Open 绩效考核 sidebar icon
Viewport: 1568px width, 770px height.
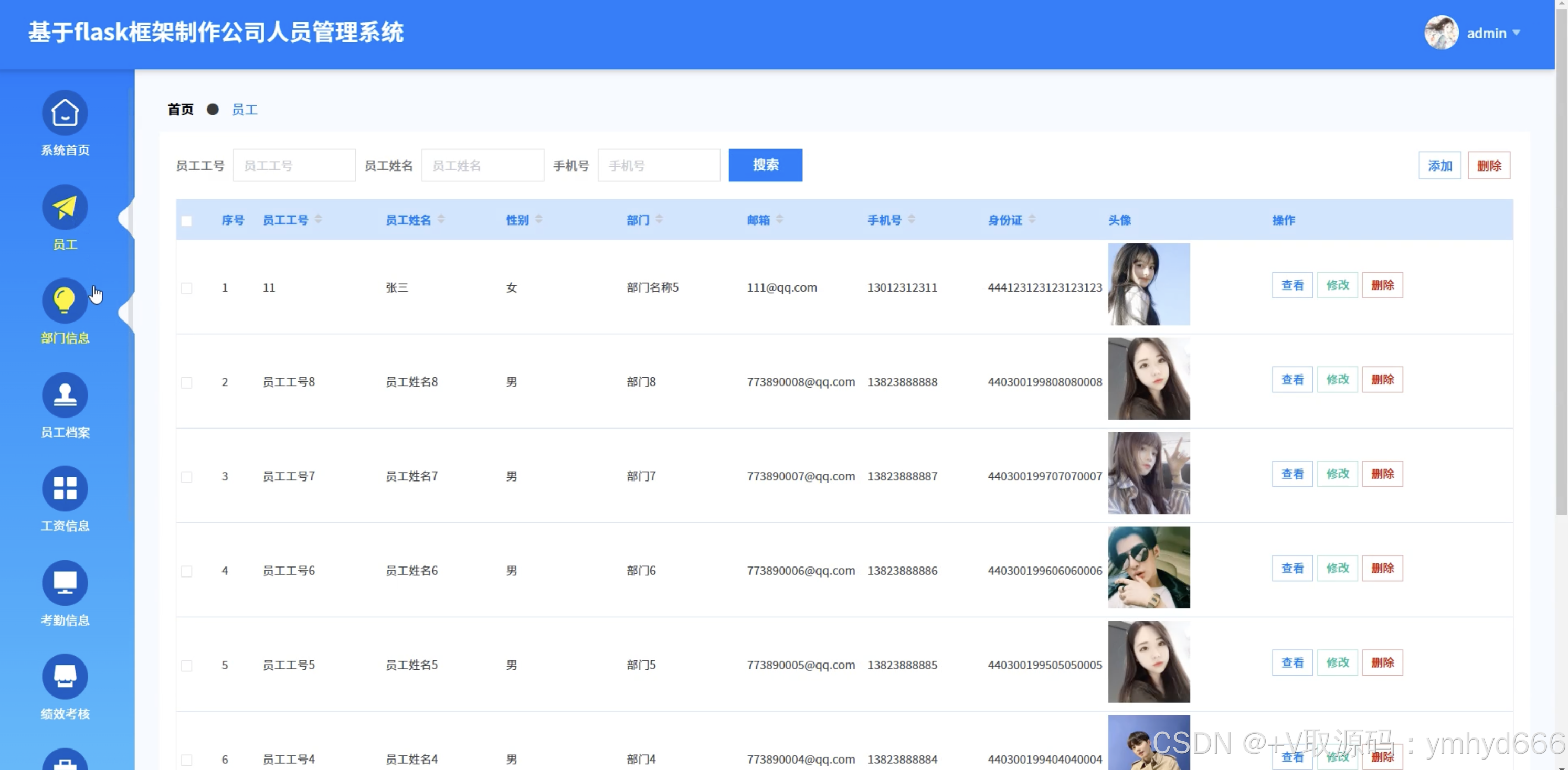tap(65, 676)
